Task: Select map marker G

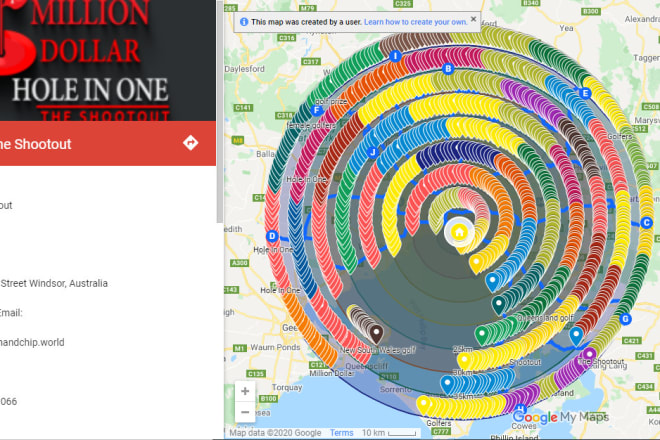Action: pyautogui.click(x=625, y=319)
